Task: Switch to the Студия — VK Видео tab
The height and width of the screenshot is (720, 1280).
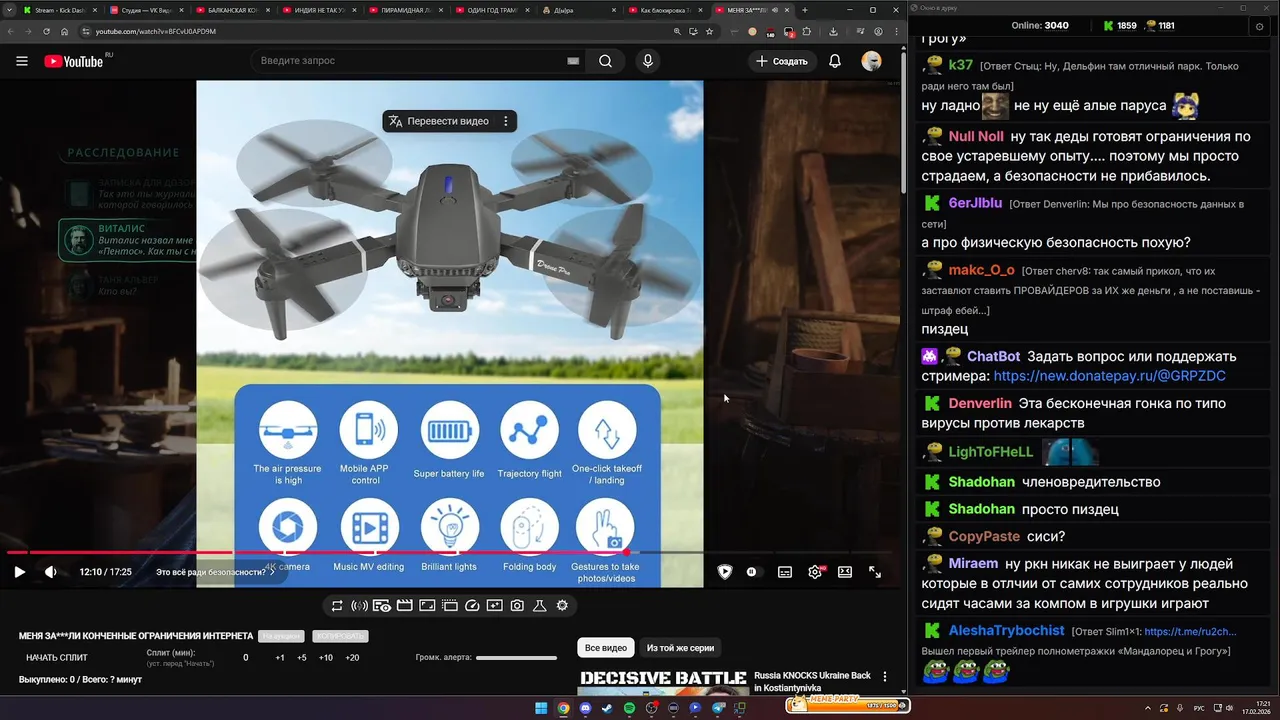Action: (146, 10)
